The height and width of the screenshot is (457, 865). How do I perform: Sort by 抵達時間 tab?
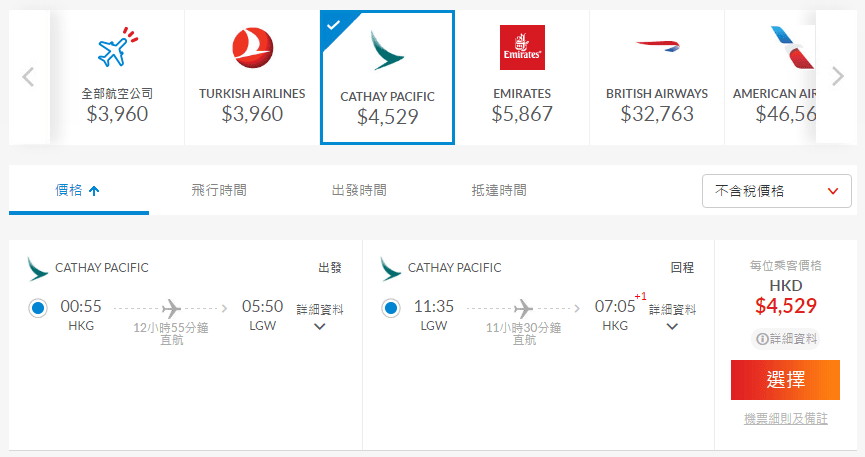[499, 190]
